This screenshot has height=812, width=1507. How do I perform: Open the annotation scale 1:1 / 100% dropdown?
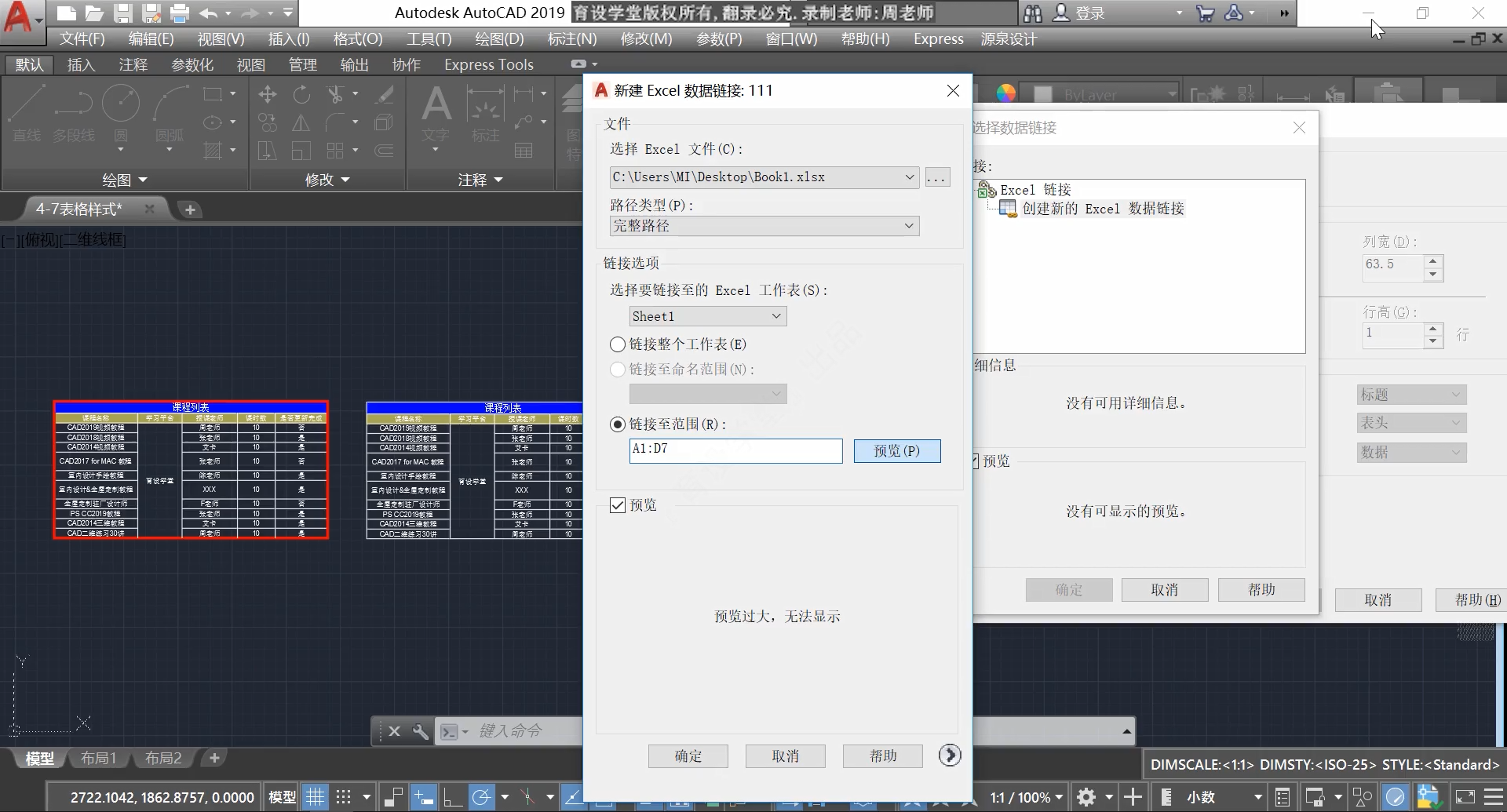(1026, 797)
